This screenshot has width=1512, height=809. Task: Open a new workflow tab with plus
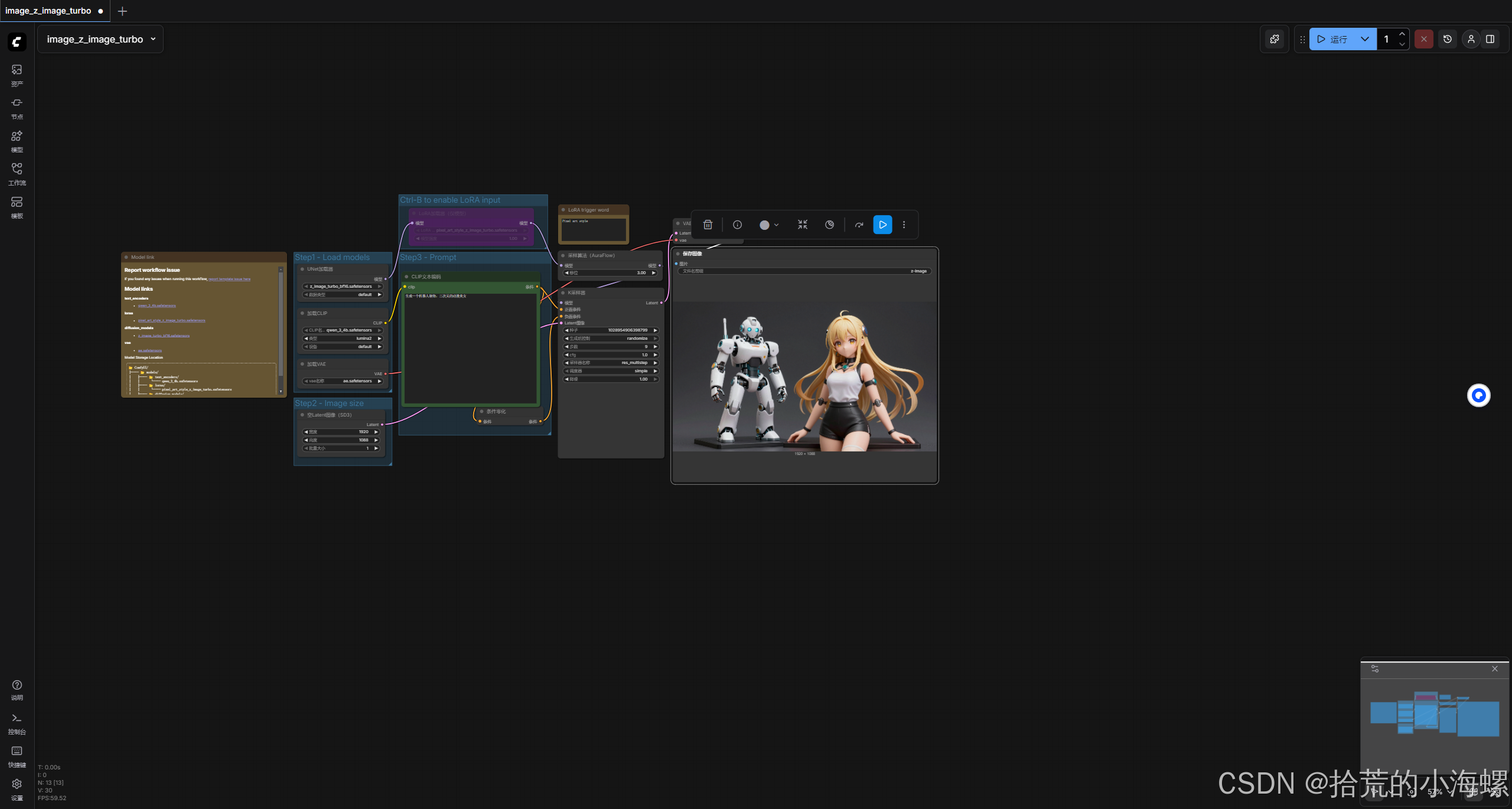point(122,11)
